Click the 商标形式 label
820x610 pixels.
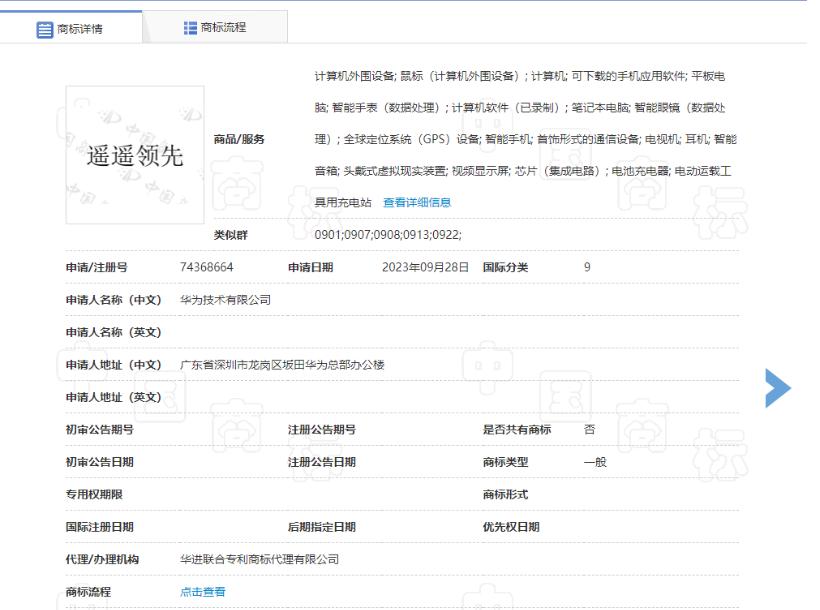[505, 494]
